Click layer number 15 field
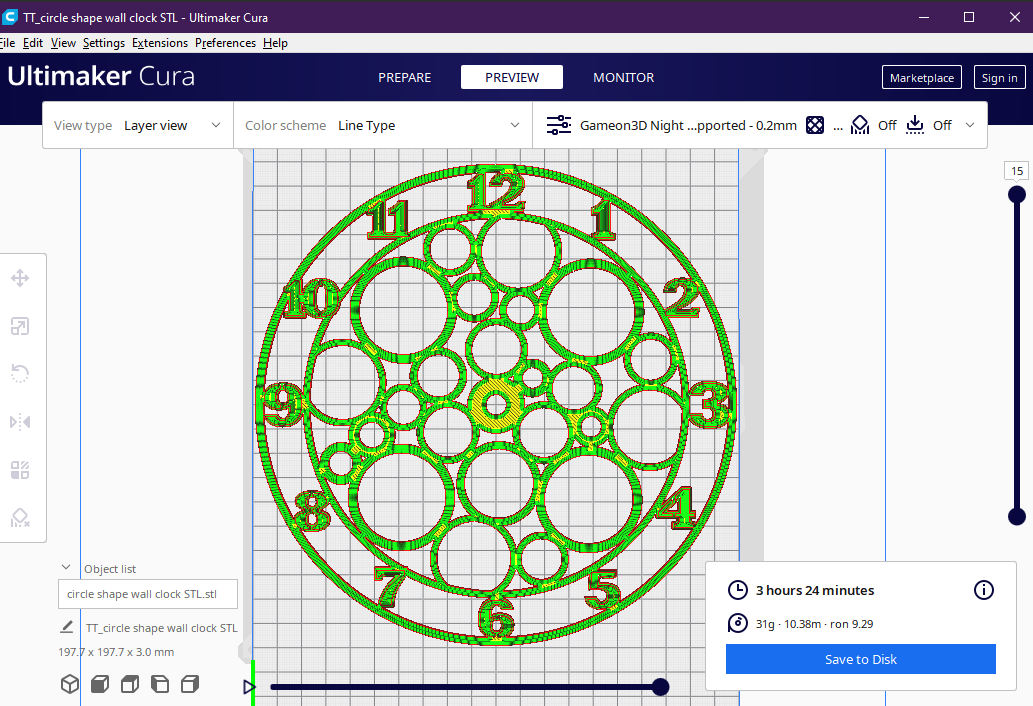The width and height of the screenshot is (1033, 706). coord(1017,171)
